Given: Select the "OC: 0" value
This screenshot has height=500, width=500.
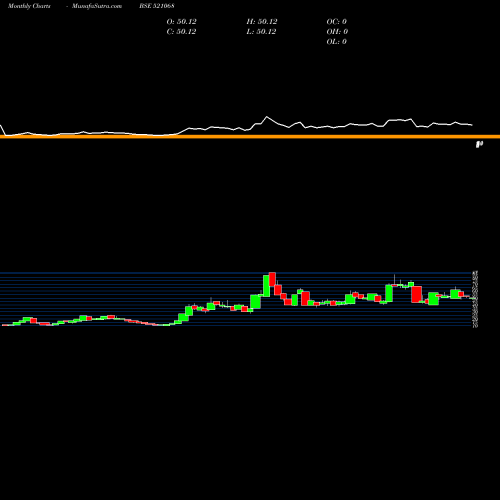Looking at the screenshot, I should 337,21.
